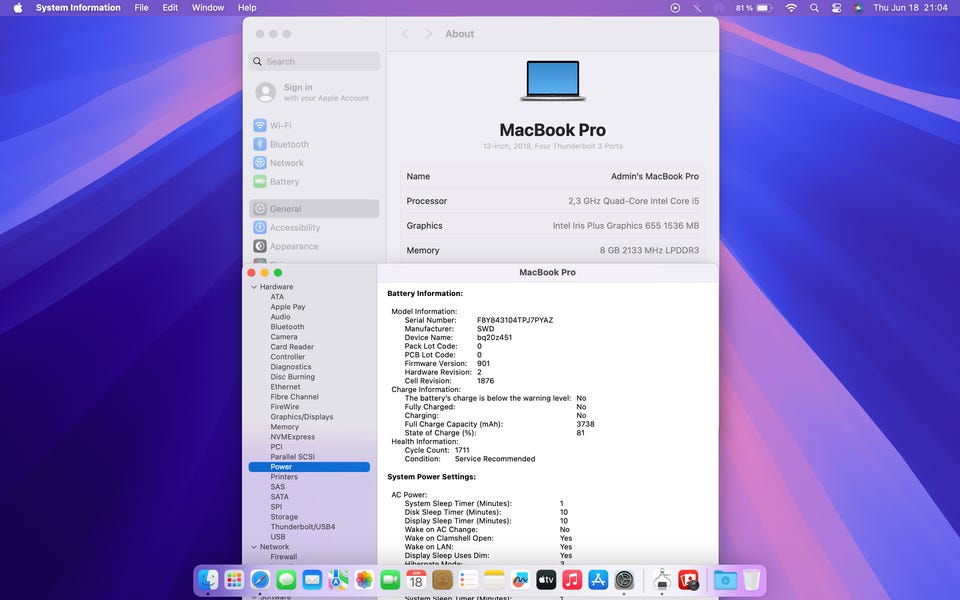This screenshot has width=960, height=600.
Task: Focus the System Settings Search field
Action: point(315,61)
